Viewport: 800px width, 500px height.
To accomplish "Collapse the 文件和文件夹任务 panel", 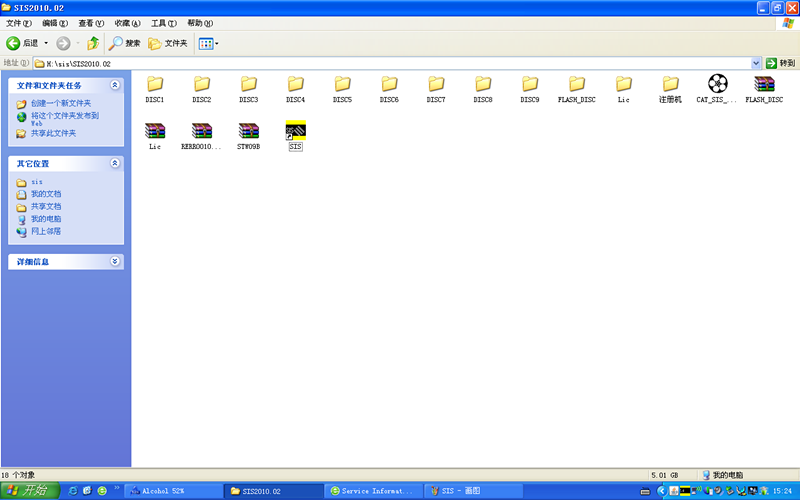I will pos(115,85).
